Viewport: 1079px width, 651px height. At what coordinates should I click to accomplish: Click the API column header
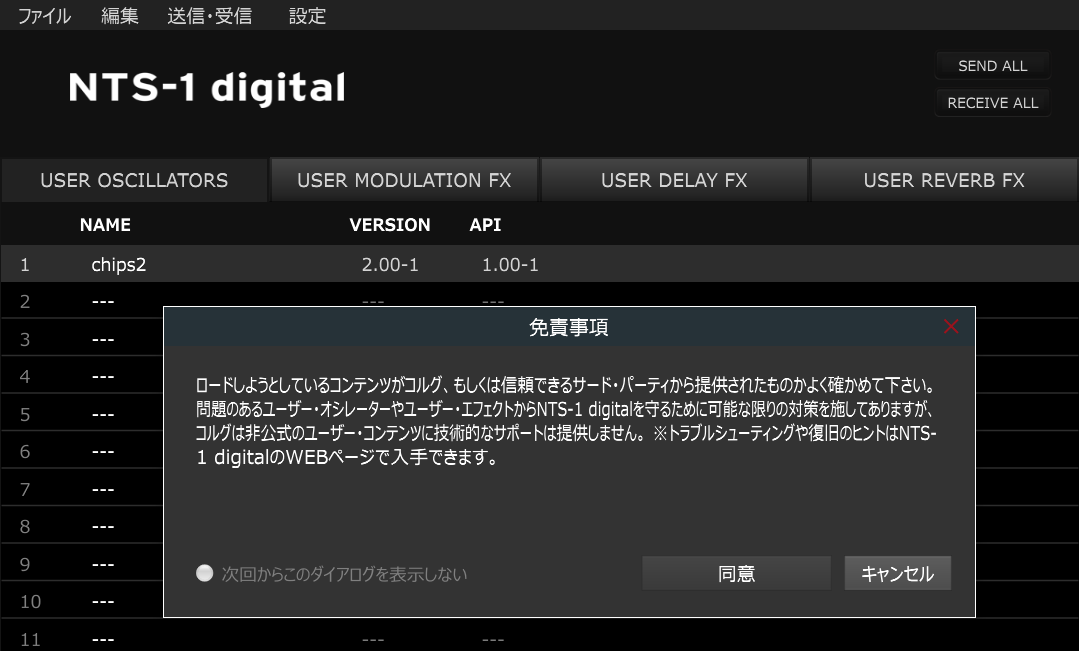point(485,225)
